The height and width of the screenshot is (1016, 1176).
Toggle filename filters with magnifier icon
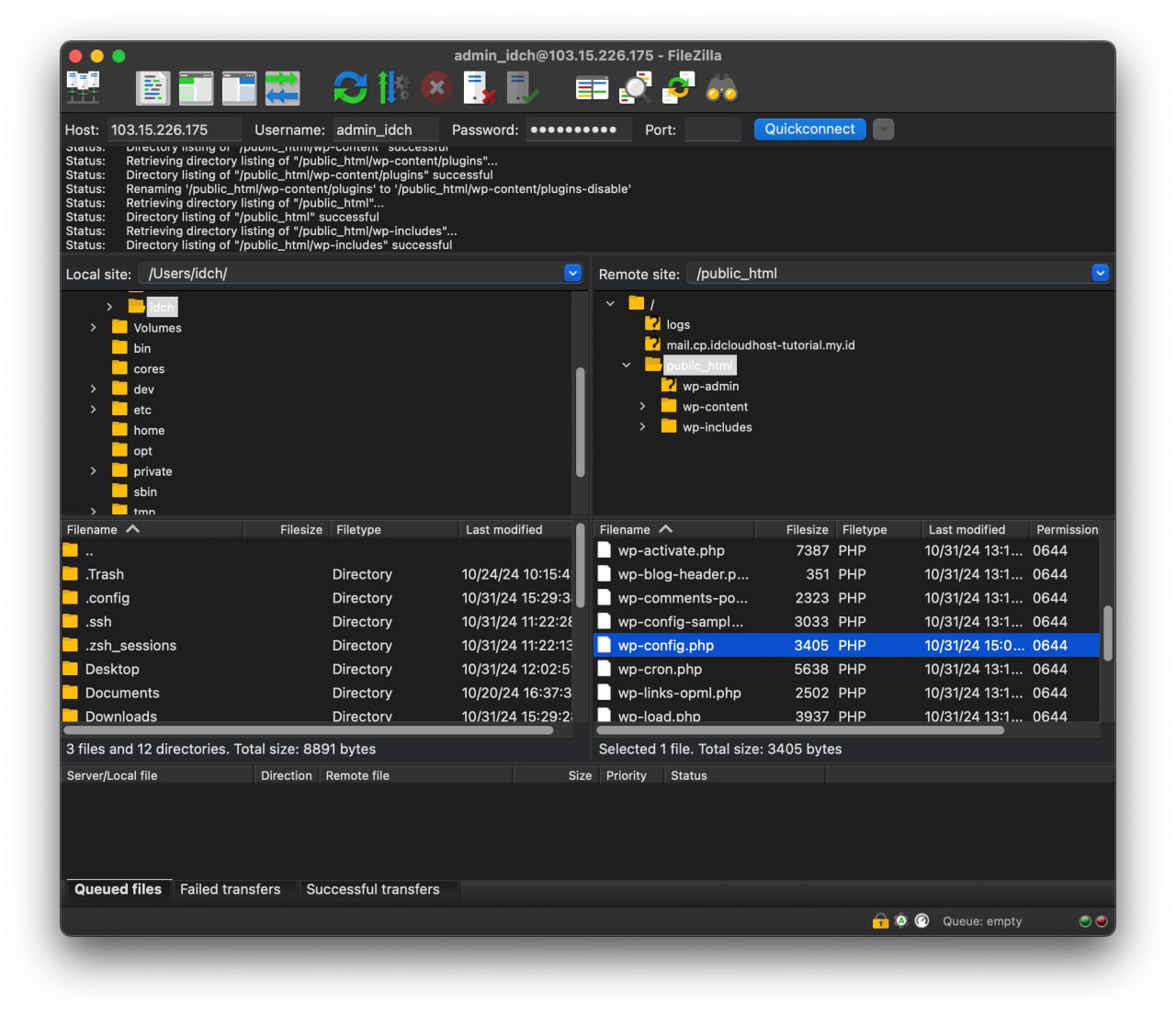point(635,88)
